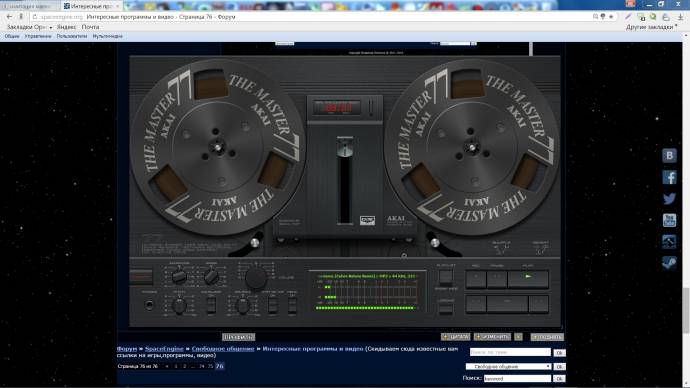Click the PLAY button on the tape deck
690x388 pixels.
tap(528, 279)
